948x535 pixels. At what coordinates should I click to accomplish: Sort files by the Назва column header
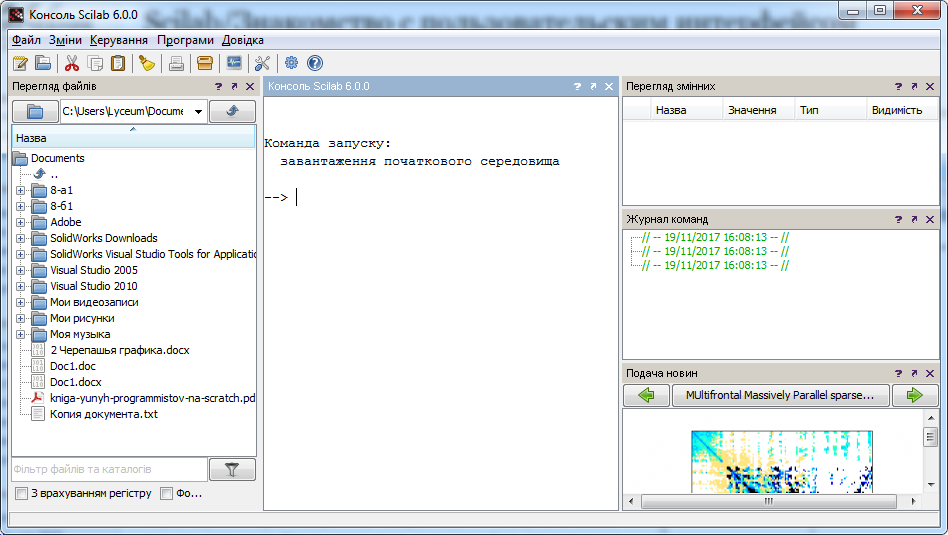pos(134,138)
